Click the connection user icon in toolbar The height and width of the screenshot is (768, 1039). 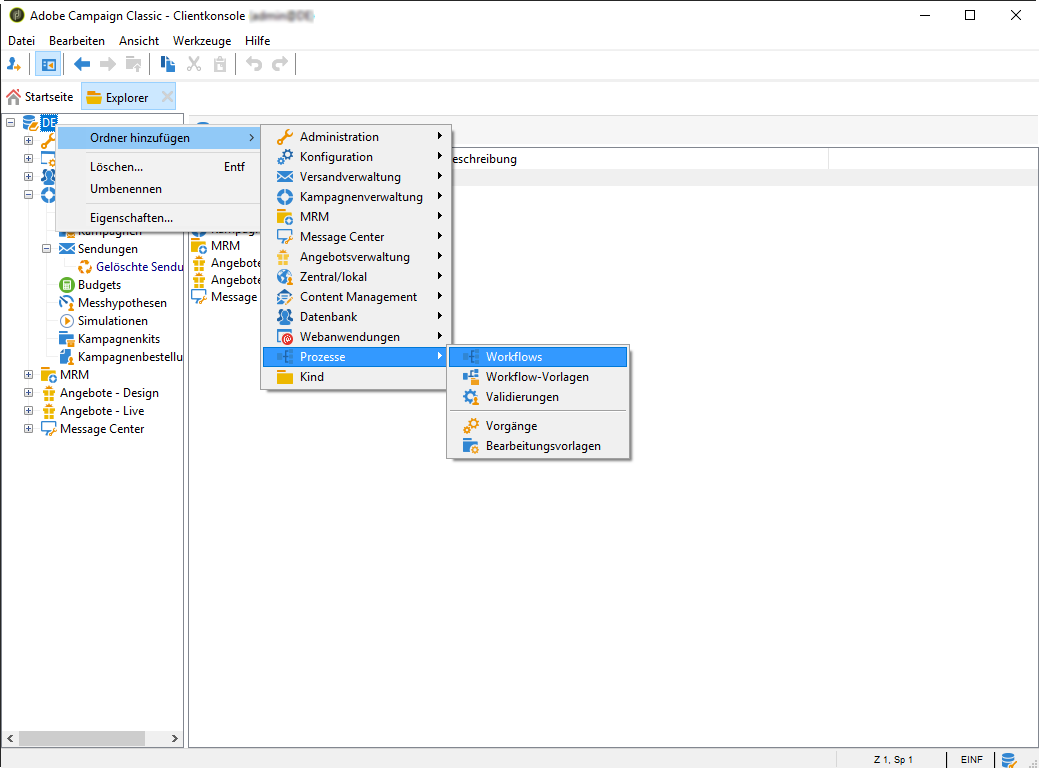14,64
